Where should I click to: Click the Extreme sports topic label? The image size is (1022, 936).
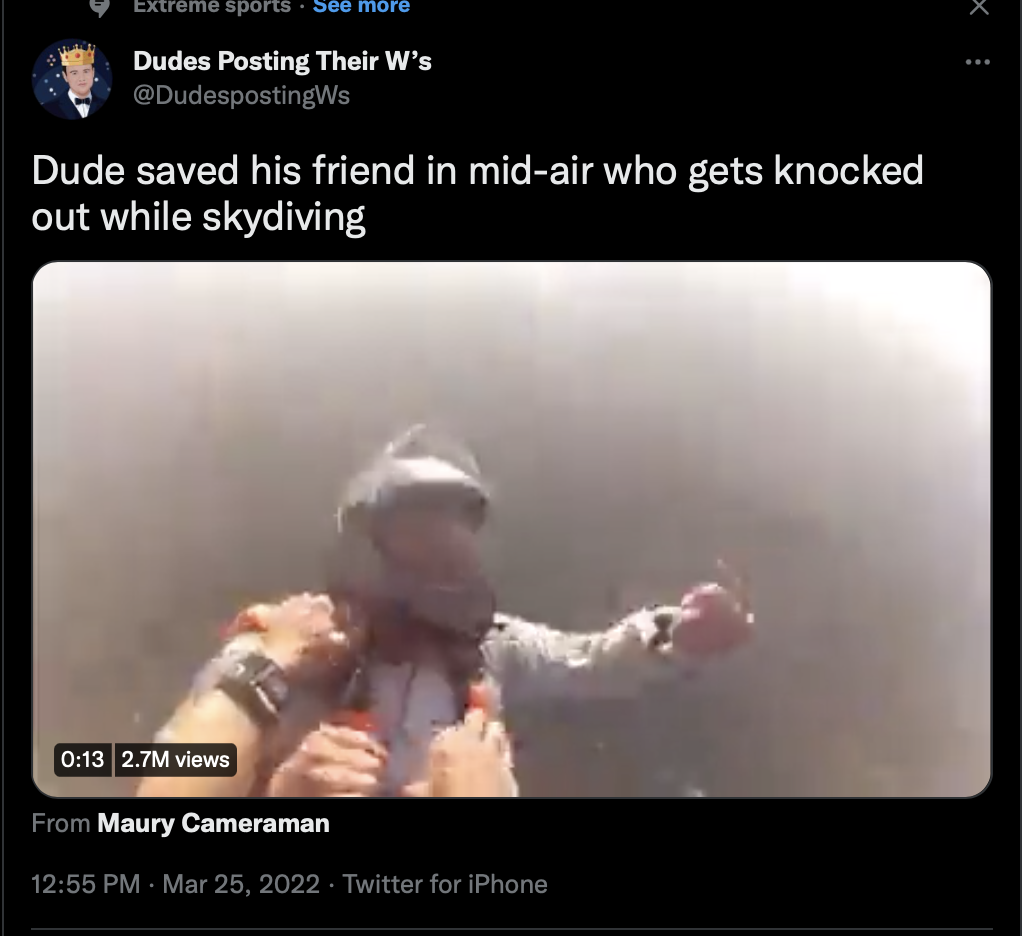[x=212, y=7]
